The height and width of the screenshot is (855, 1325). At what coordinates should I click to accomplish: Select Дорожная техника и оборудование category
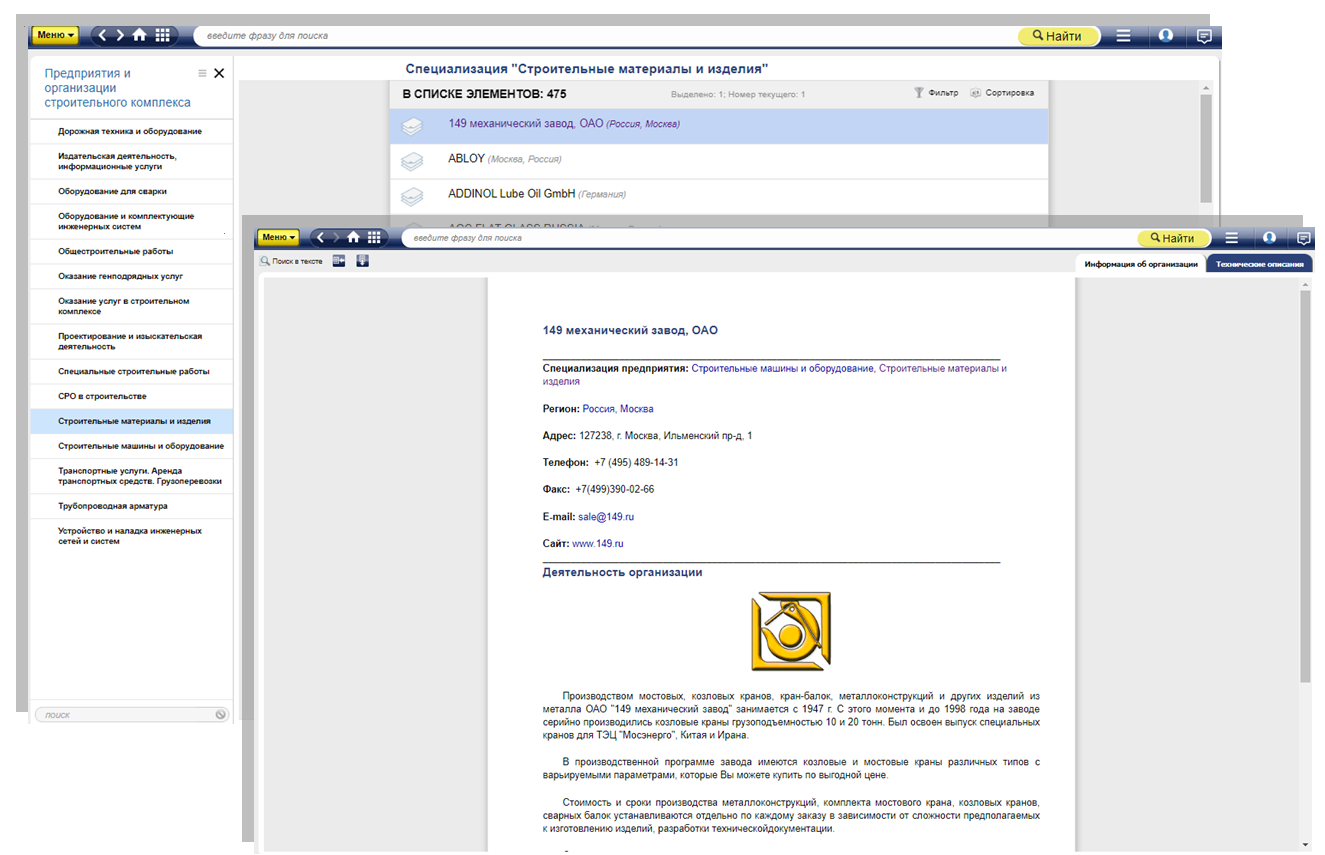click(x=131, y=131)
